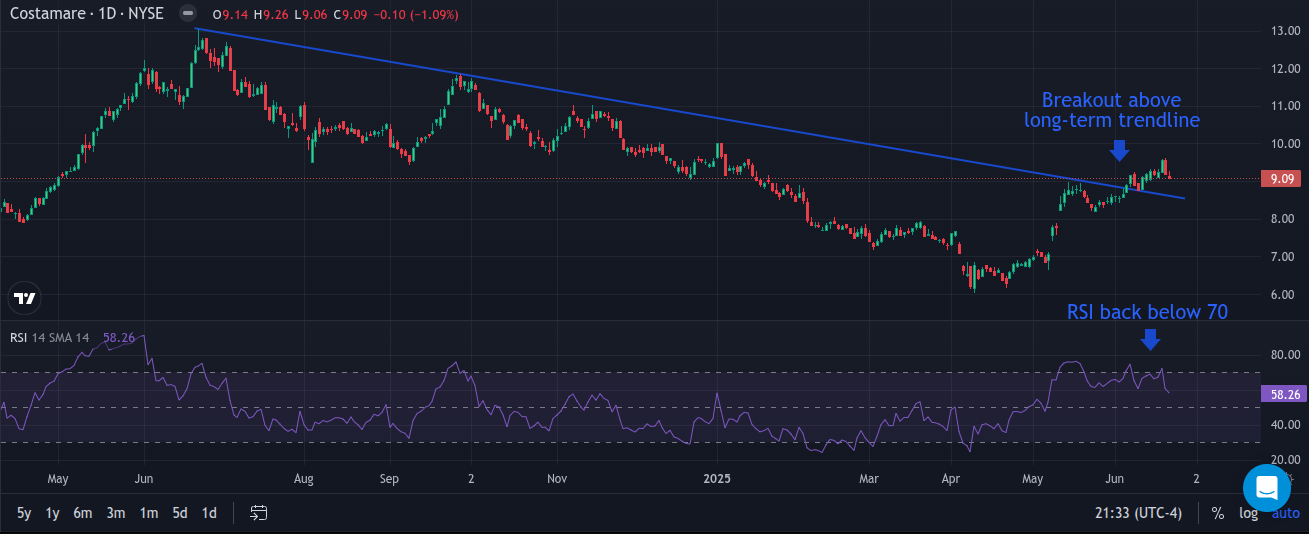Click the TradingView logo on chart
1309x534 pixels.
(x=25, y=298)
